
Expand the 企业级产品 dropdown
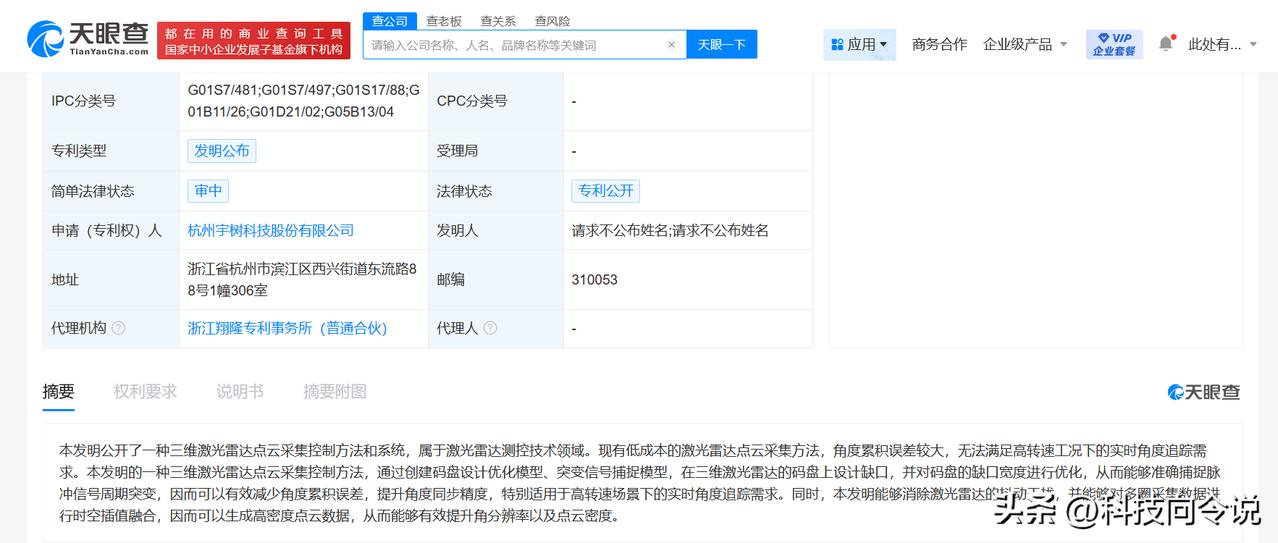click(x=1025, y=44)
